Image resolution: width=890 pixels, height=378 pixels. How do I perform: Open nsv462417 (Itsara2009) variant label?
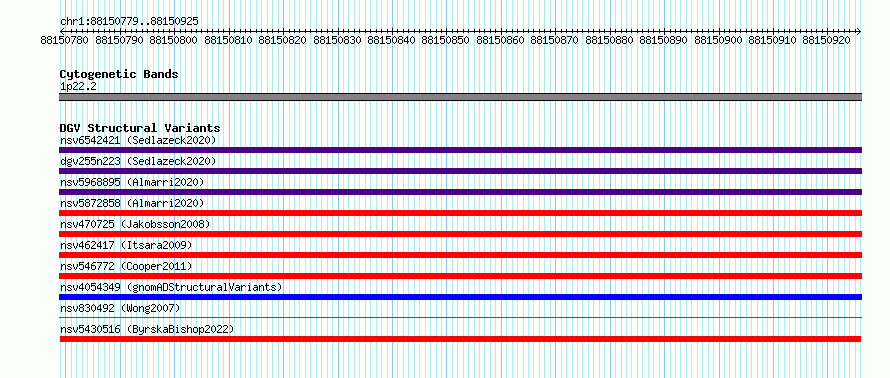(x=126, y=245)
